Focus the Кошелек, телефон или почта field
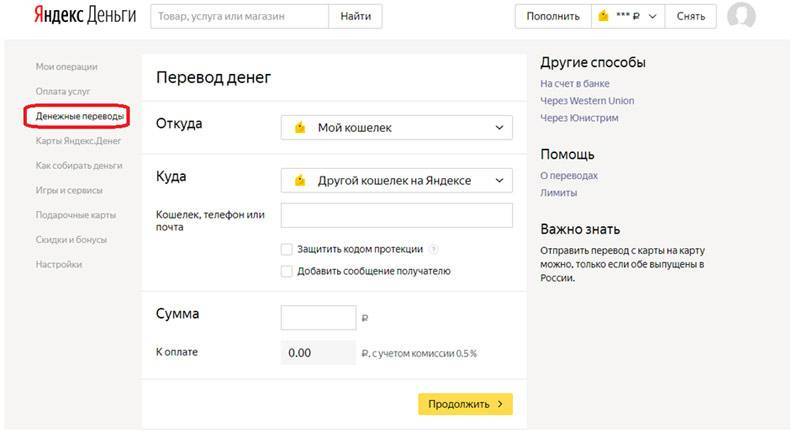The height and width of the screenshot is (438, 802). 396,216
